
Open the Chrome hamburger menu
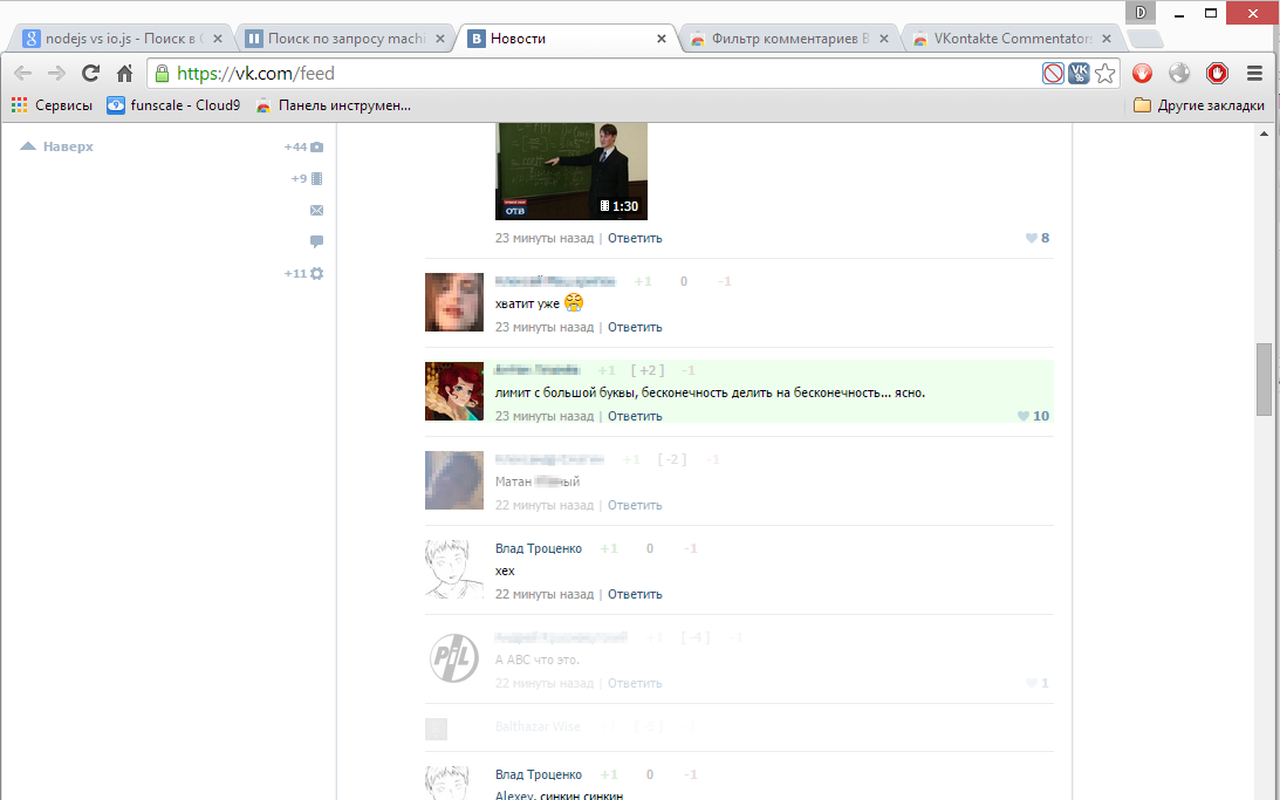point(1255,73)
